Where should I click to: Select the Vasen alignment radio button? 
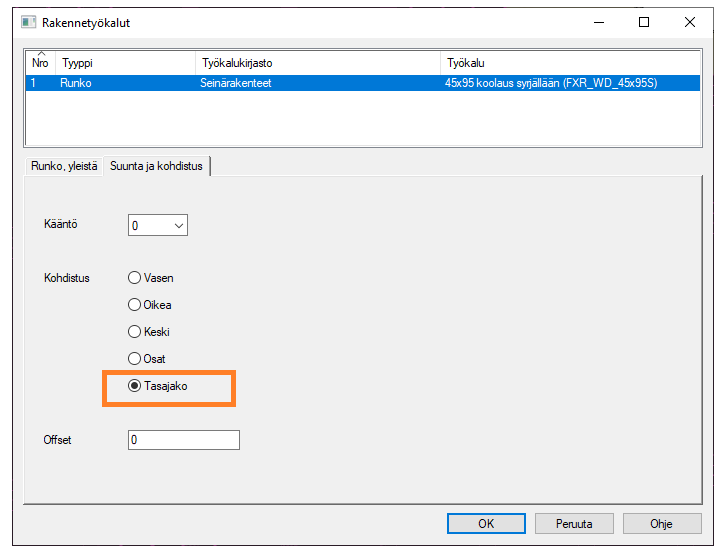135,278
